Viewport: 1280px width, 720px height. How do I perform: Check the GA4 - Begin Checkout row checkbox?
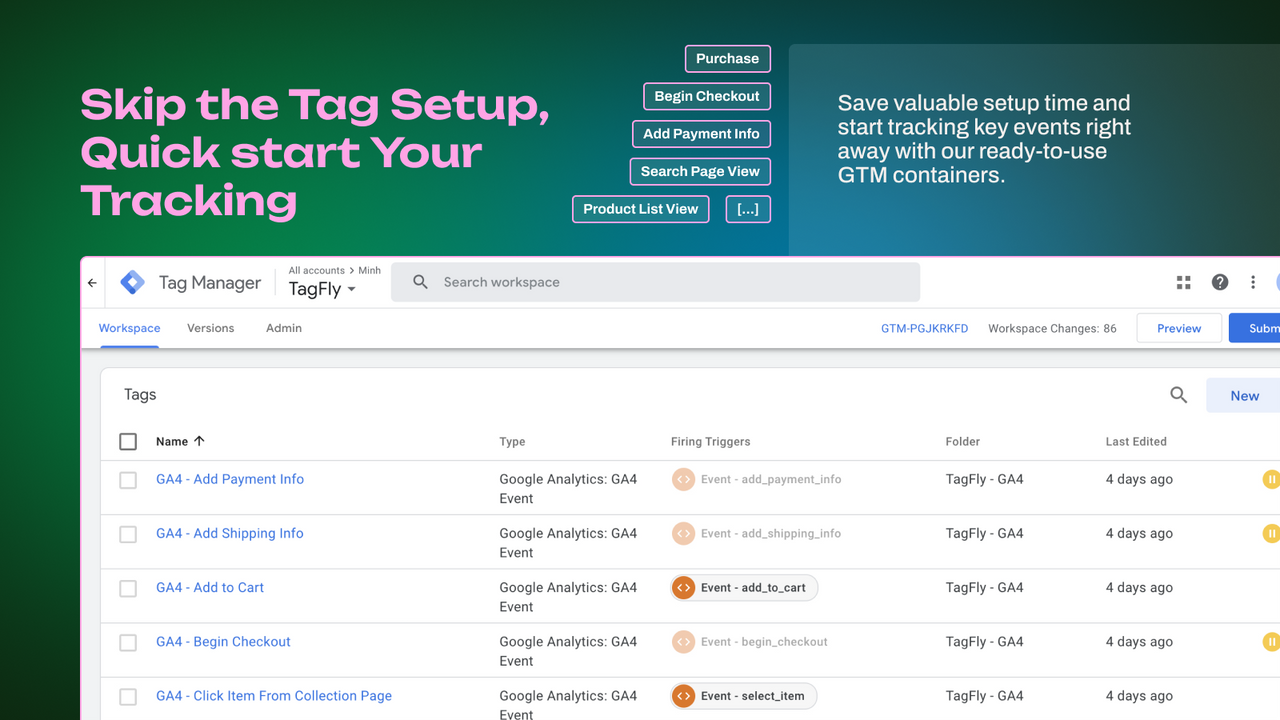click(128, 642)
